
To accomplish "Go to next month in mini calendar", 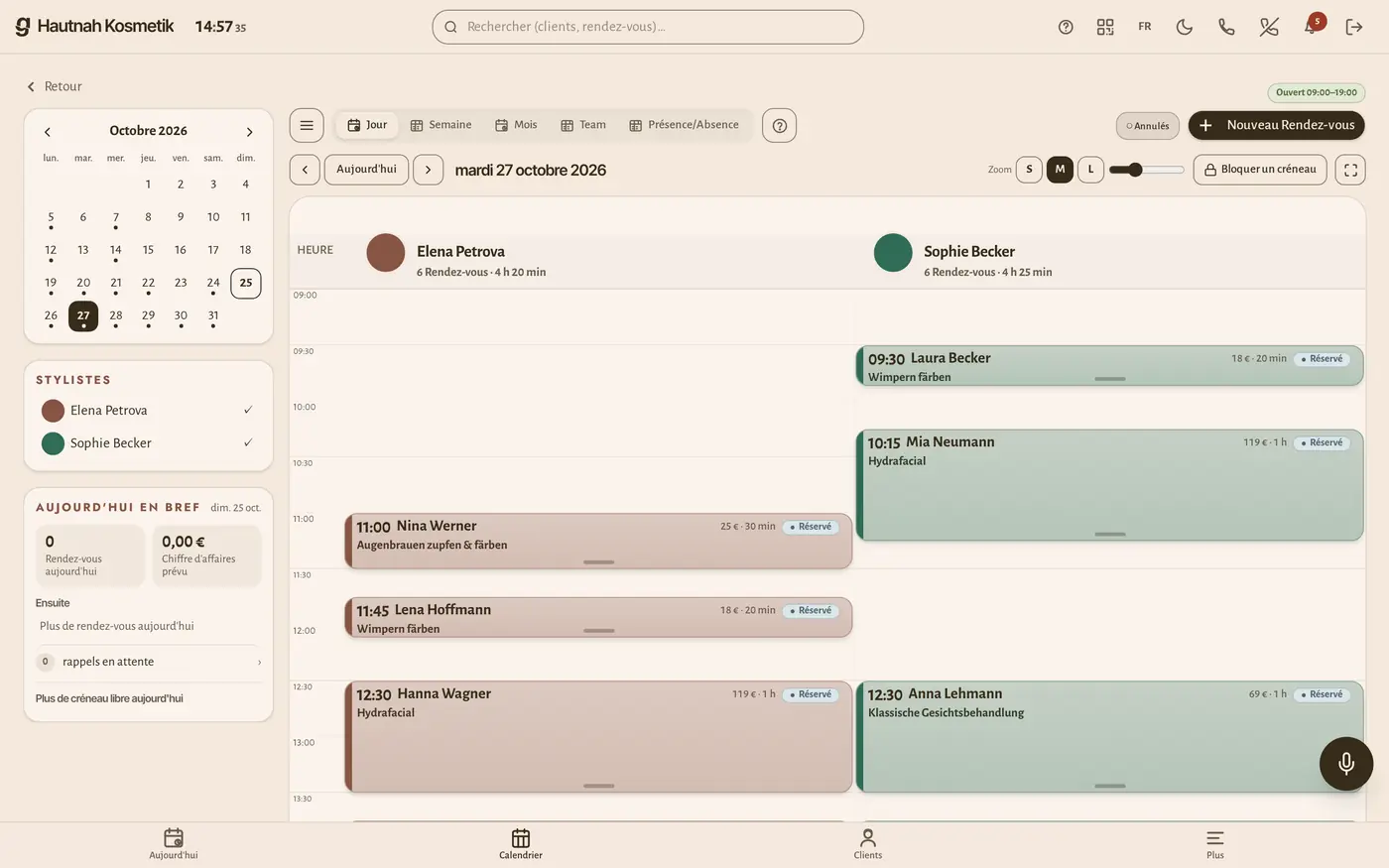I will (x=249, y=131).
